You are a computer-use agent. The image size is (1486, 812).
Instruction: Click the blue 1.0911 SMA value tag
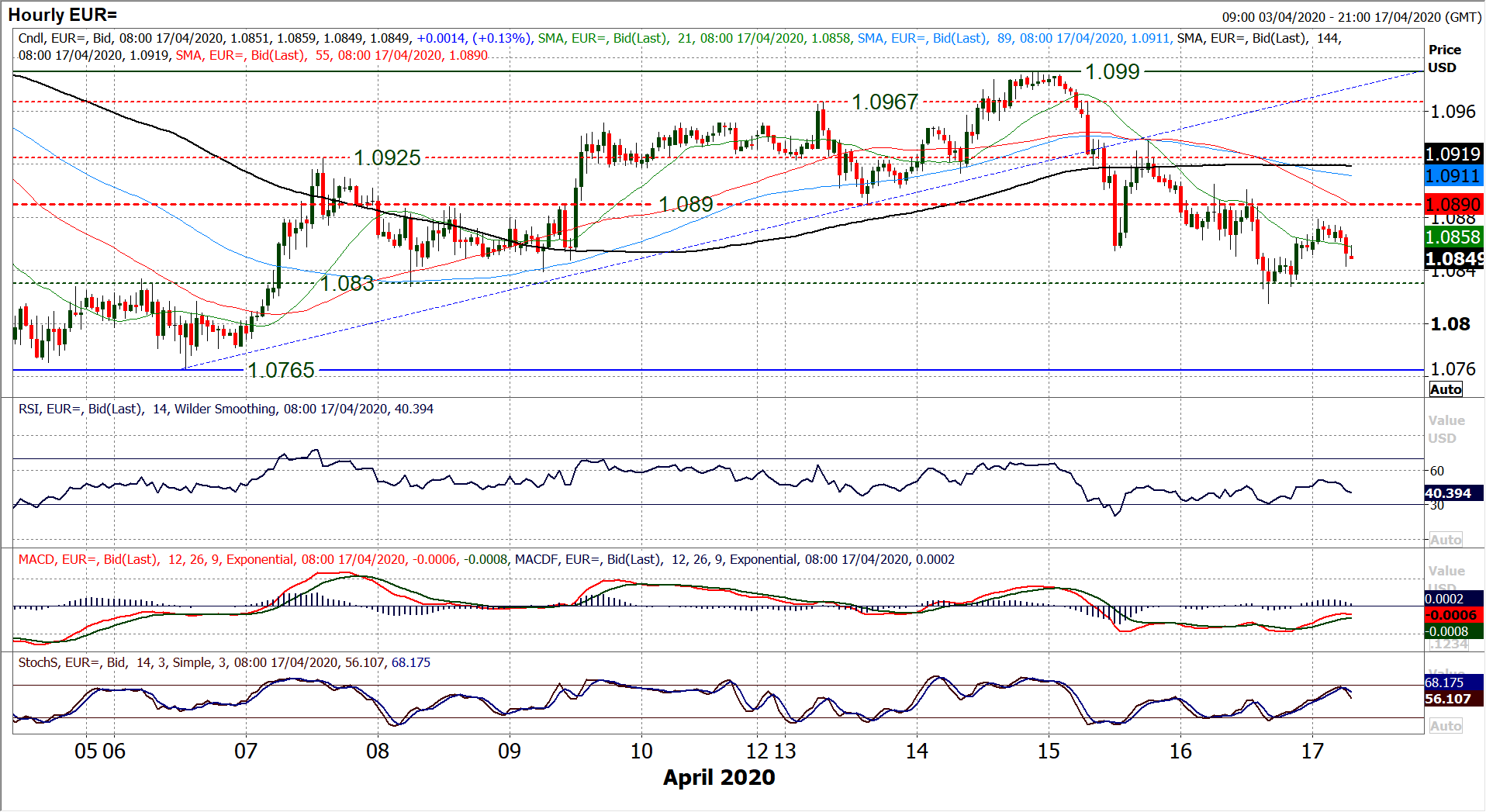tap(1453, 176)
